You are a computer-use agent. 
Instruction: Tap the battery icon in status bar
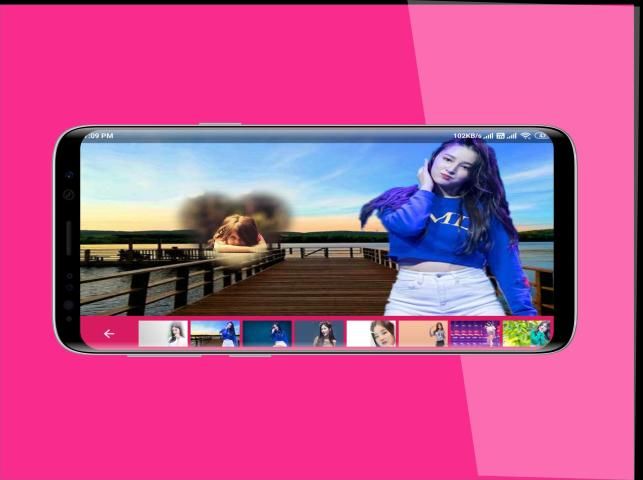541,135
